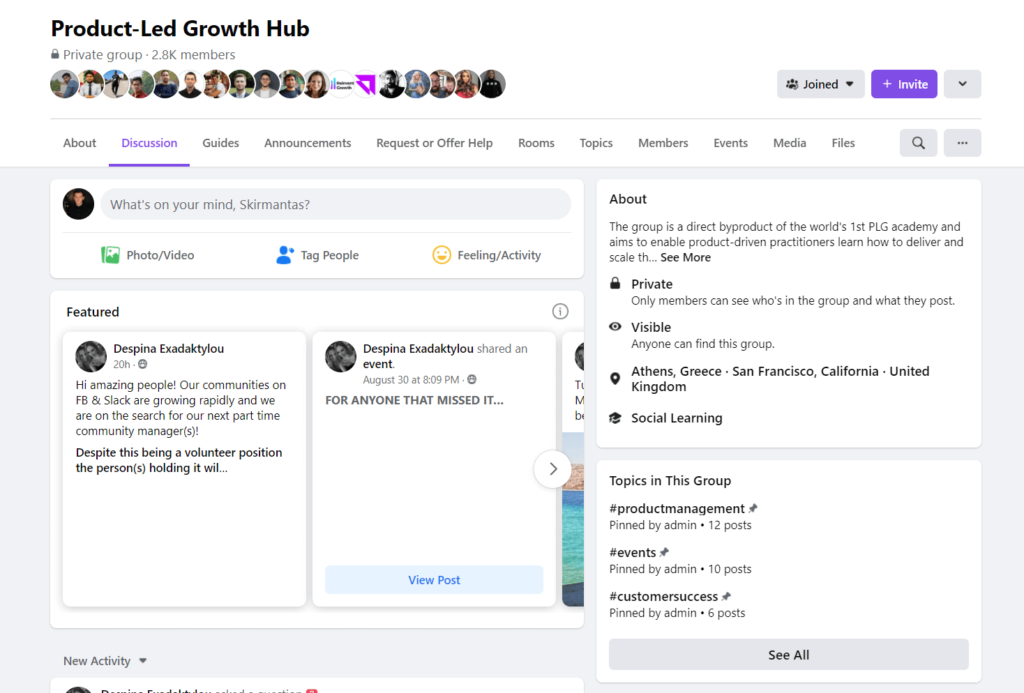Click the first member avatar in the header row
The height and width of the screenshot is (693, 1024).
[63, 84]
